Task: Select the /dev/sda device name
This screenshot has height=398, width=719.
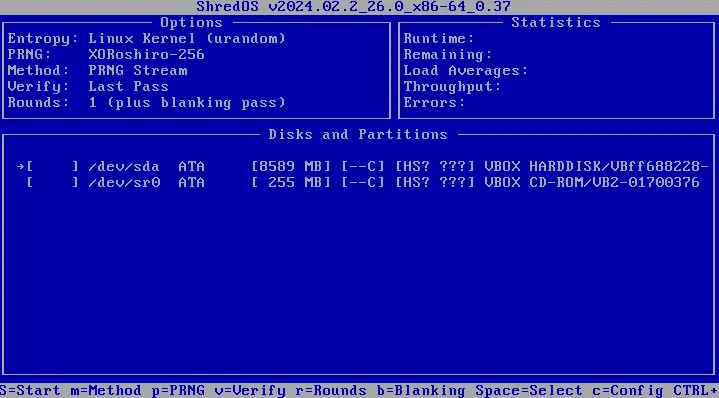Action: (124, 166)
